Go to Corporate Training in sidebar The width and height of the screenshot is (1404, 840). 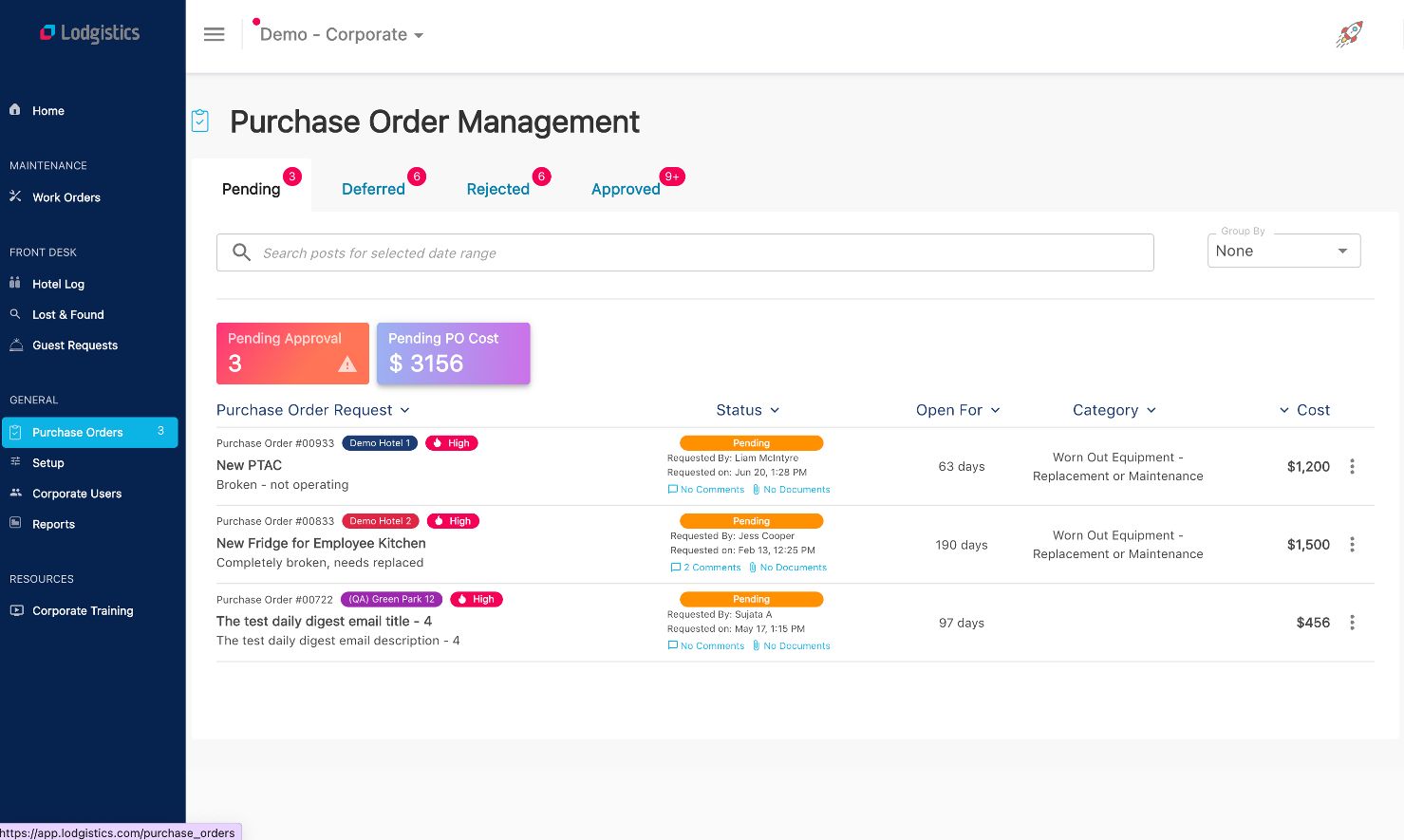(x=83, y=611)
